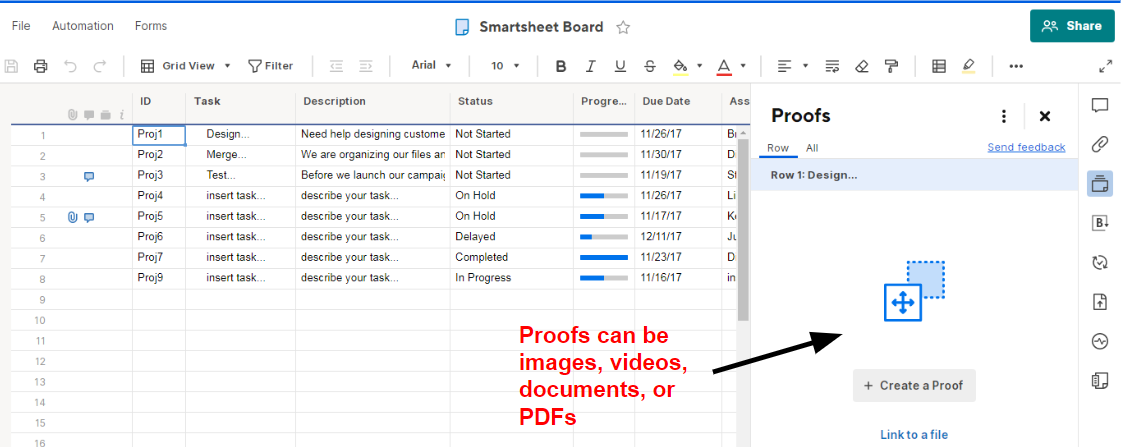
Task: Expand the background color dropdown arrow
Action: tap(699, 66)
